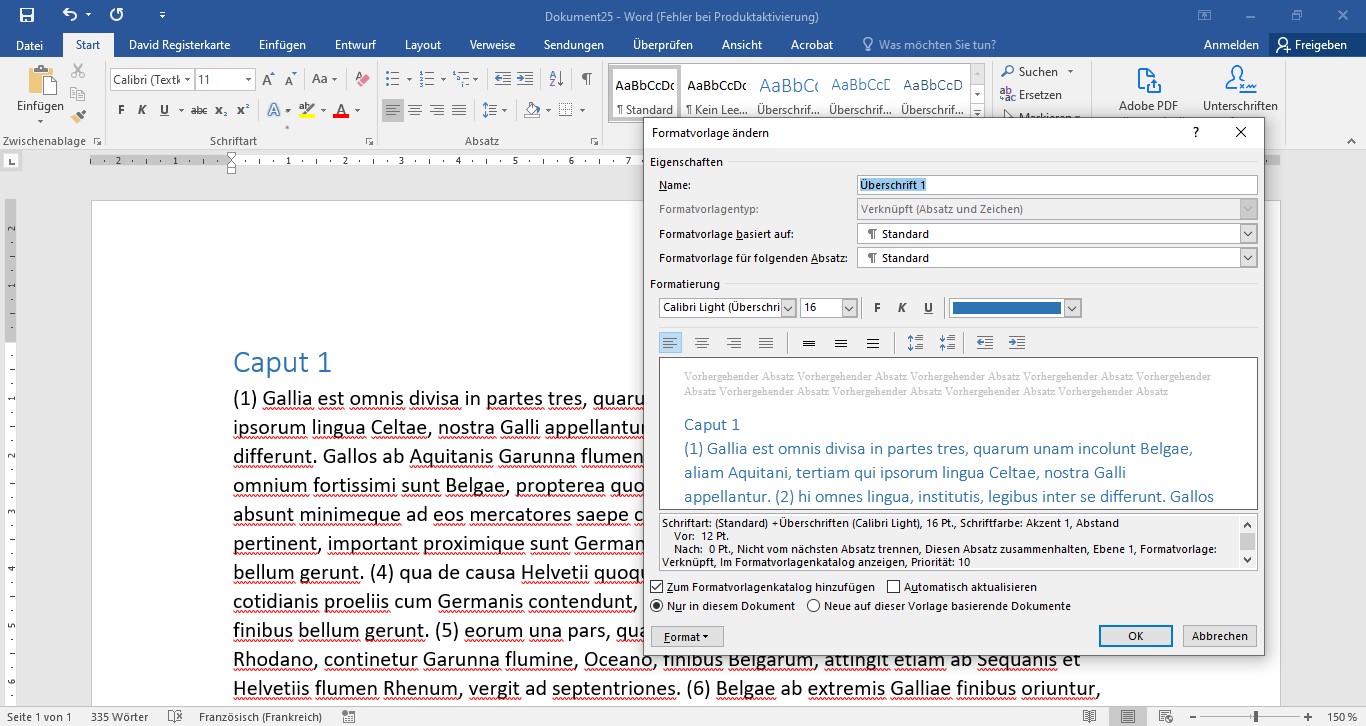Image resolution: width=1366 pixels, height=726 pixels.
Task: Switch to the Entwurf ribbon tab
Action: click(355, 45)
